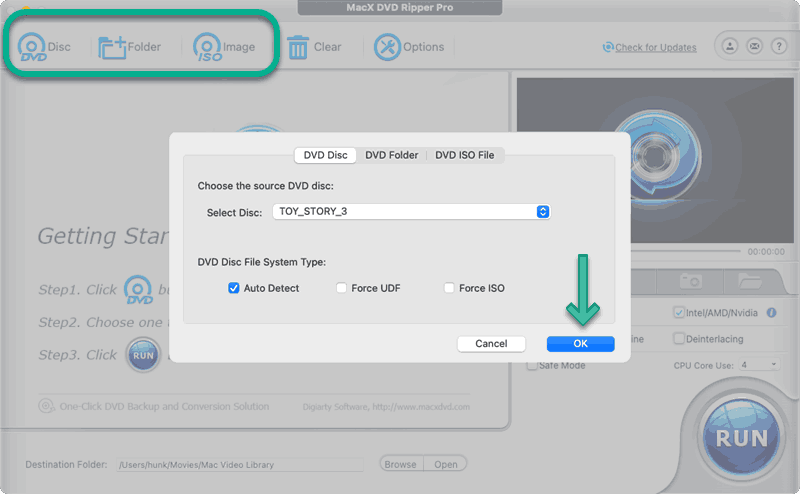The image size is (800, 494).
Task: Enable the Safe Mode checkbox
Action: pyautogui.click(x=532, y=365)
